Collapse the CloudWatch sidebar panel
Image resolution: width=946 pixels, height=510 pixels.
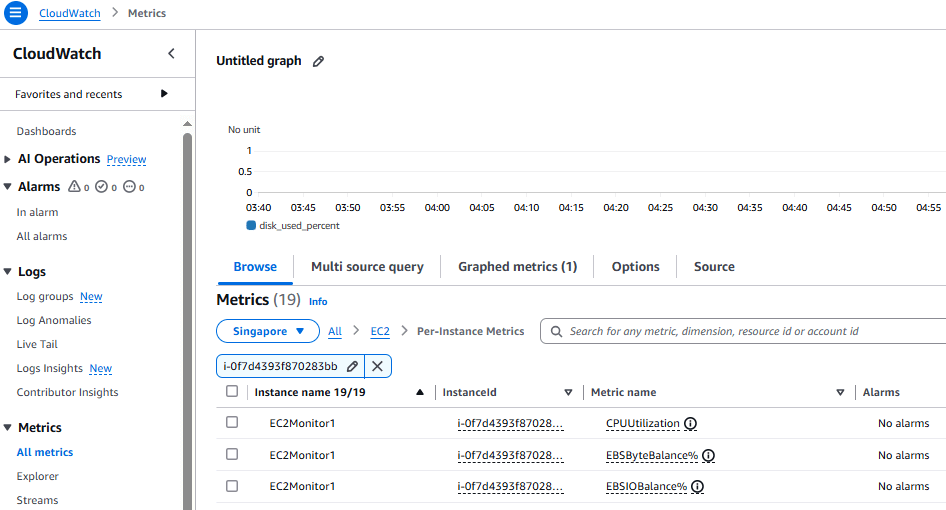171,54
